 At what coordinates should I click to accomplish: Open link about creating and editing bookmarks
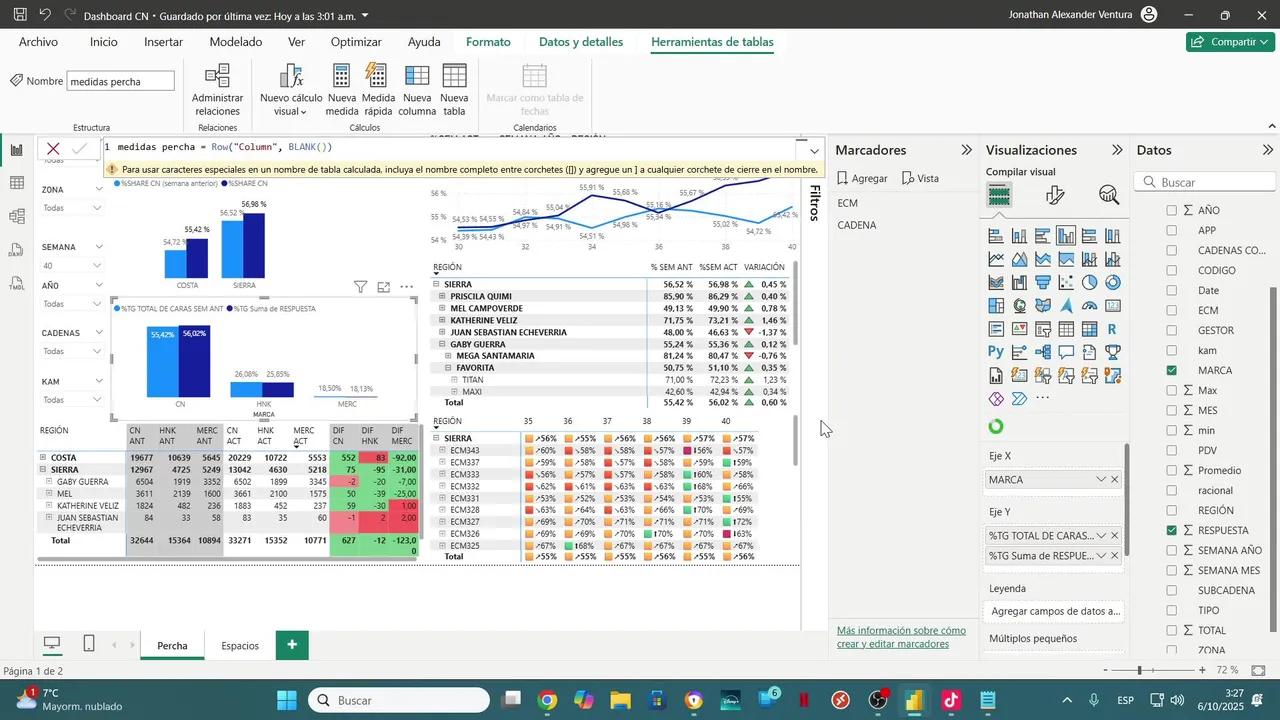(x=901, y=637)
